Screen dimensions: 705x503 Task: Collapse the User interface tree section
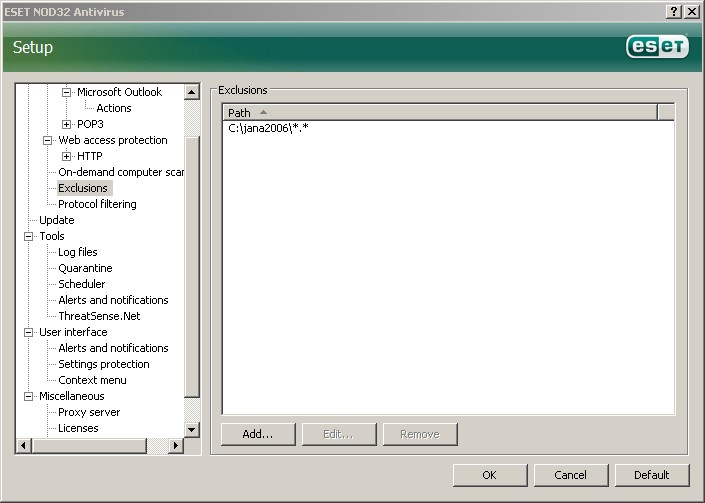[x=29, y=332]
